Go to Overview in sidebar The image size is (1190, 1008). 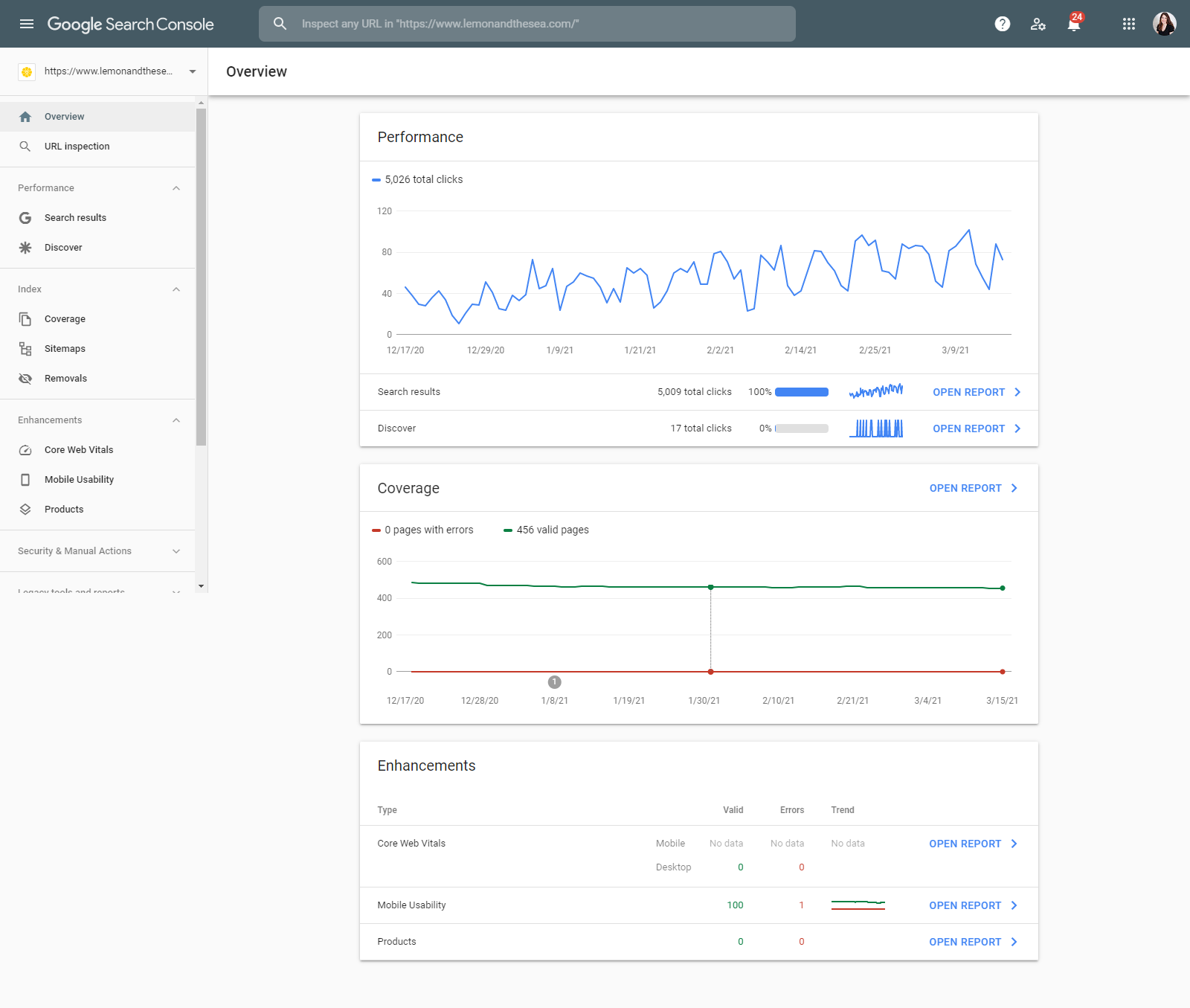97,117
